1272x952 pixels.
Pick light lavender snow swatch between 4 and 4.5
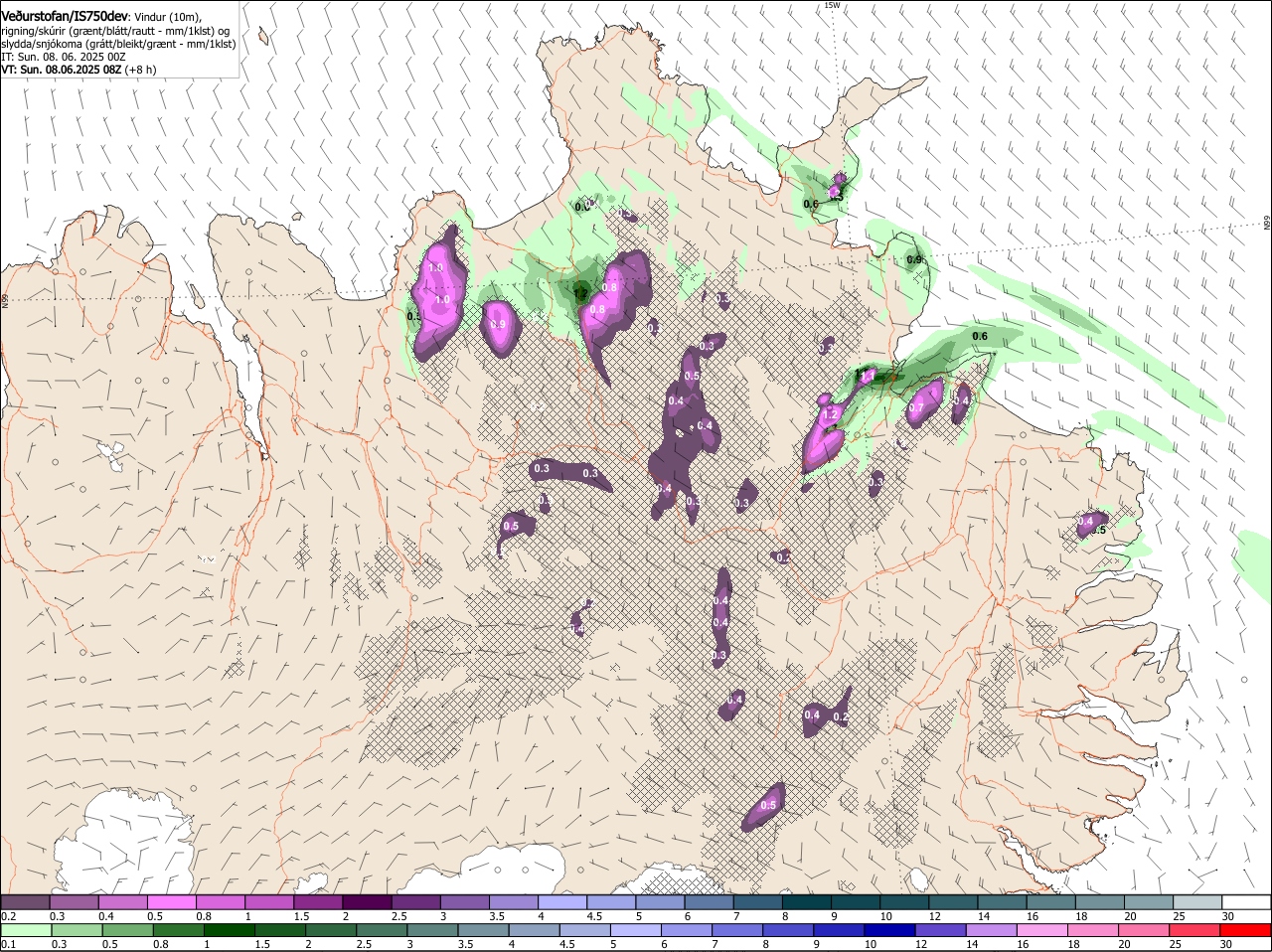point(562,902)
